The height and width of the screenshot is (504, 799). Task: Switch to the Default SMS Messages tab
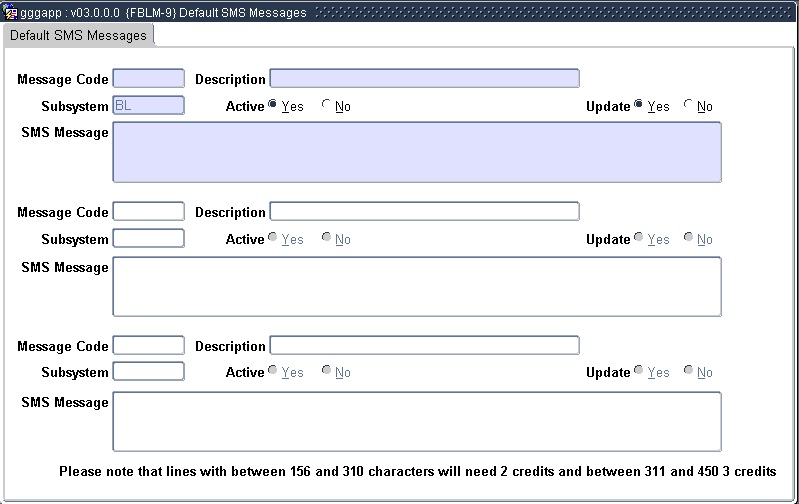(78, 35)
